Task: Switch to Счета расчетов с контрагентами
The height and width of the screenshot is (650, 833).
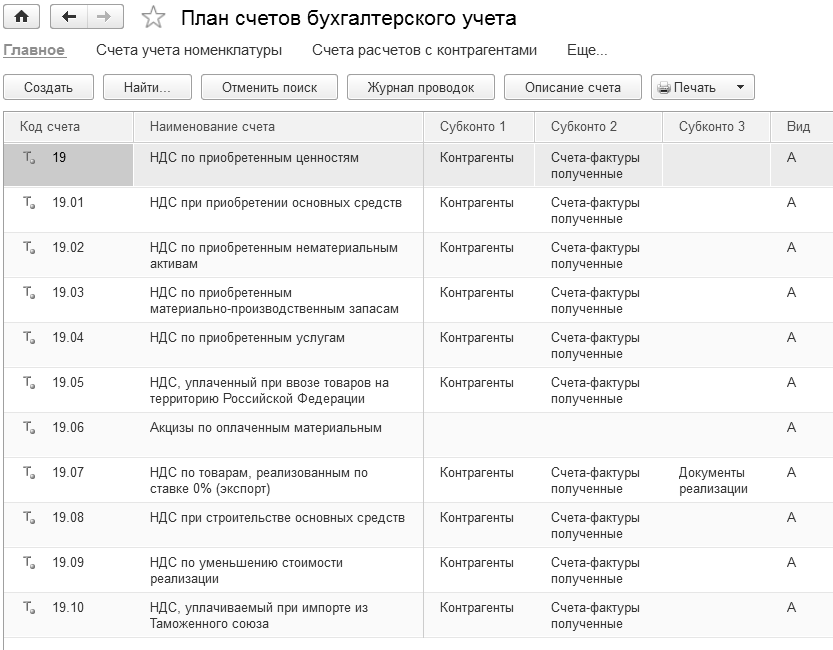Action: click(424, 50)
